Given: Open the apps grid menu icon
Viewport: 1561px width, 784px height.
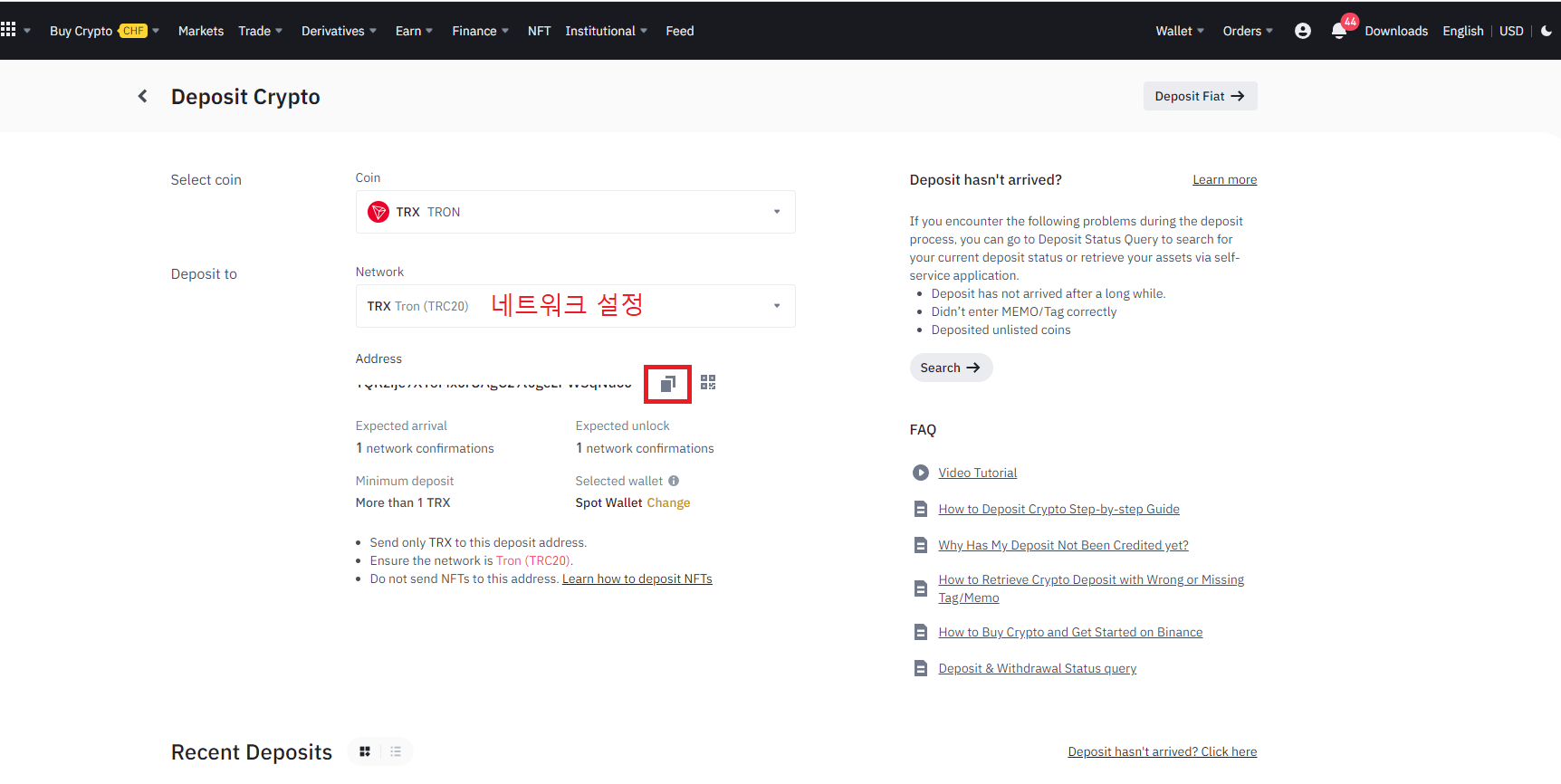Looking at the screenshot, I should click(x=8, y=30).
